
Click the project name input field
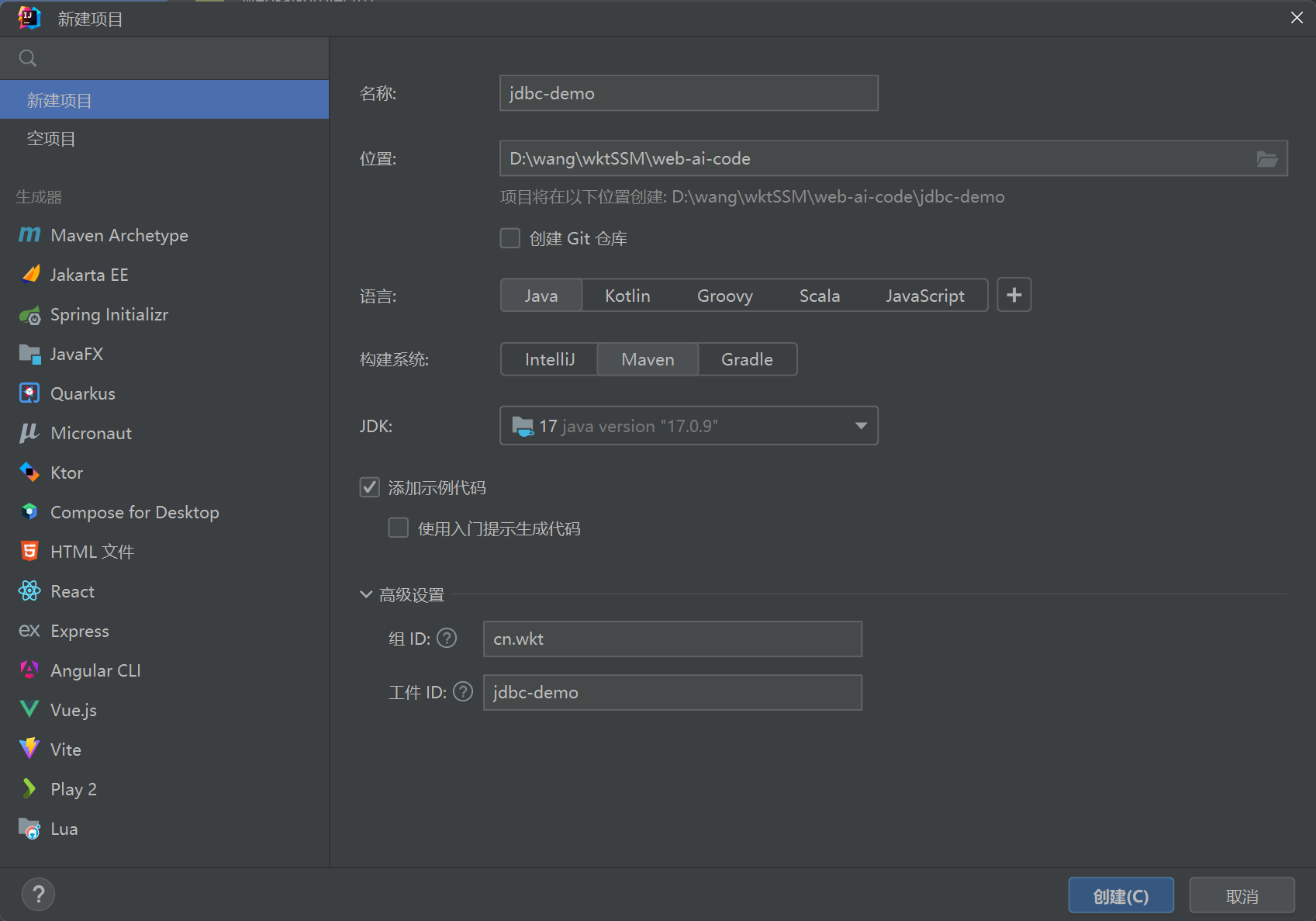coord(689,93)
